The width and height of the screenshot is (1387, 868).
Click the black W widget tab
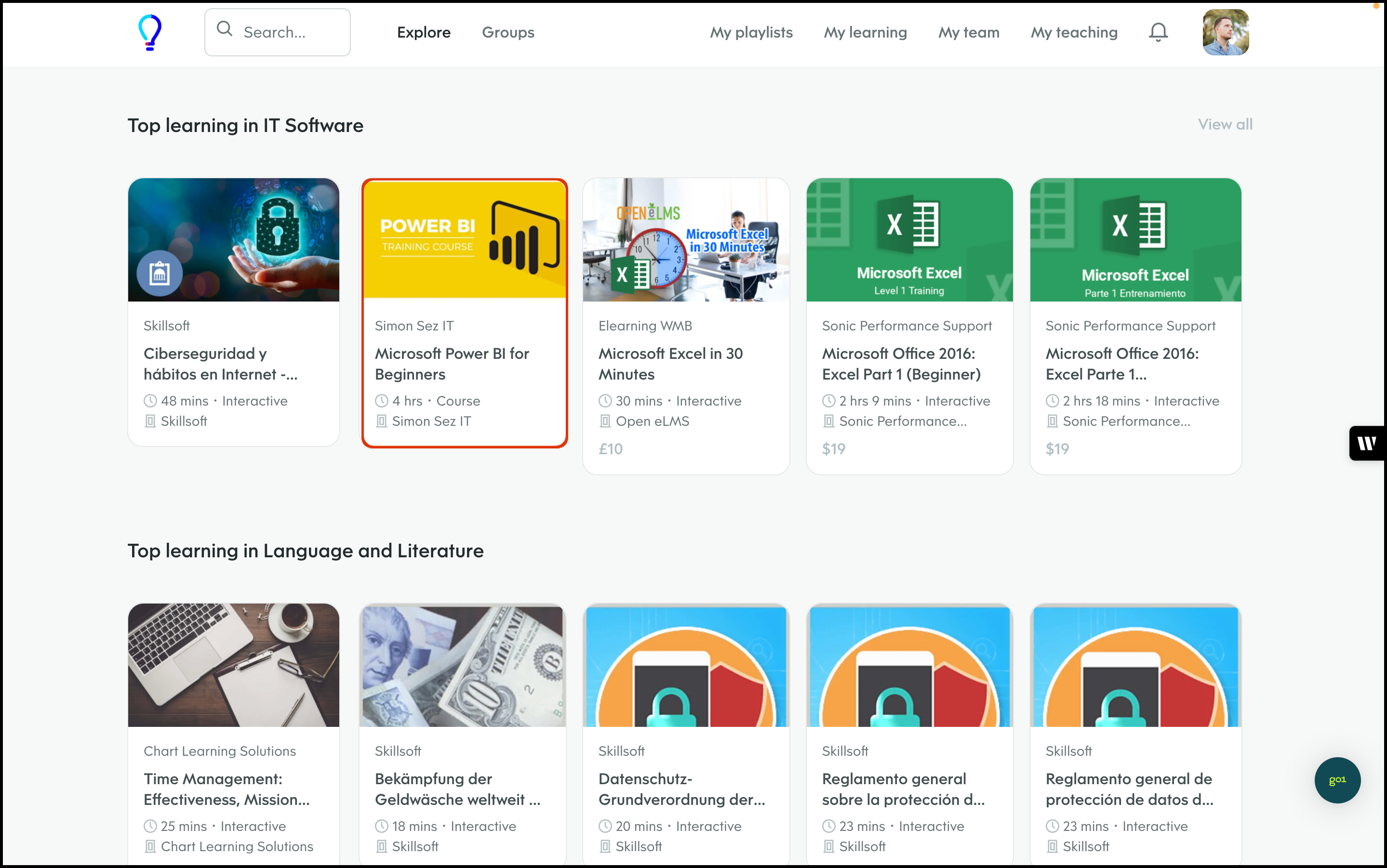pos(1367,443)
